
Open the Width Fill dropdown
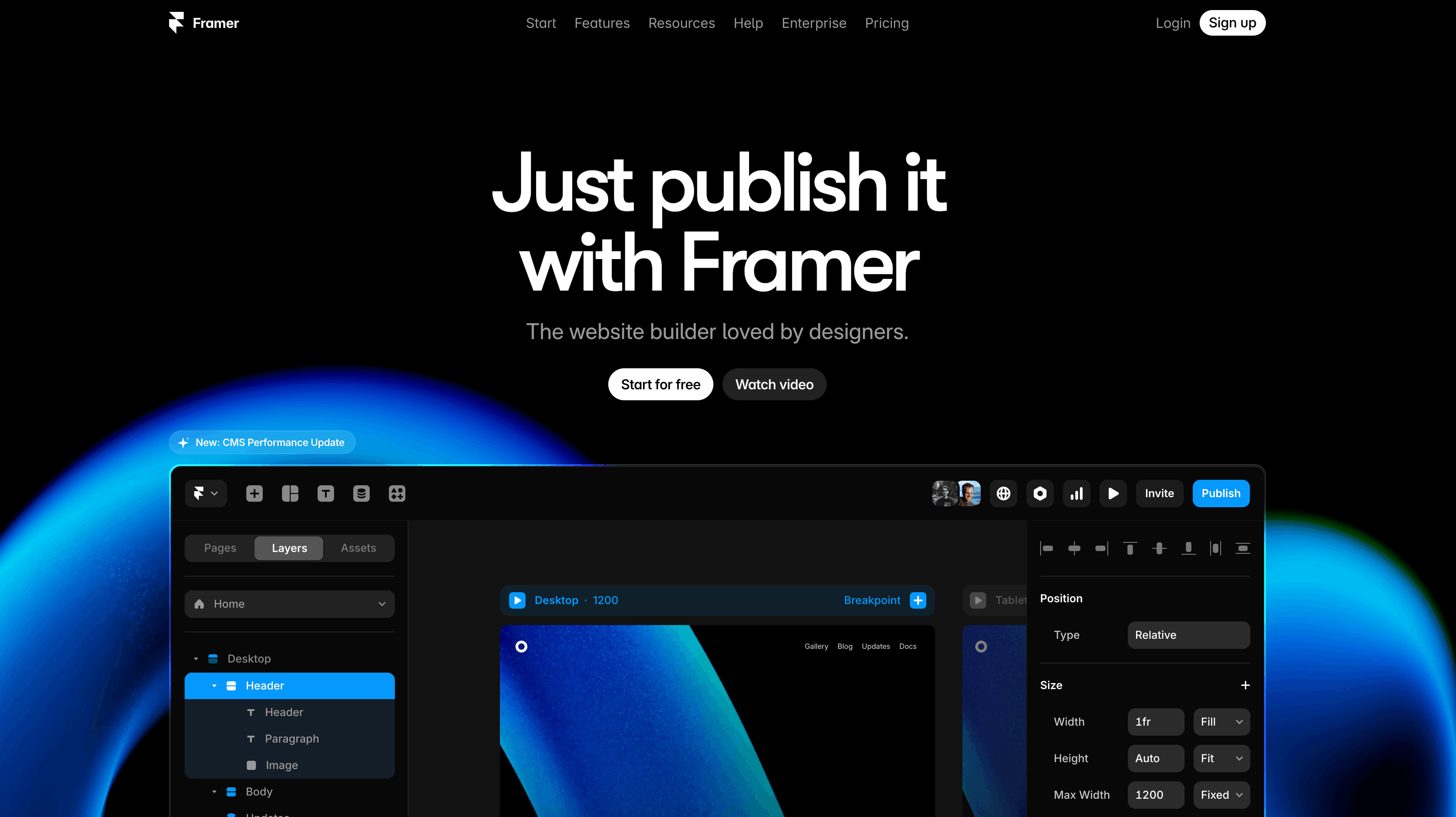1221,722
